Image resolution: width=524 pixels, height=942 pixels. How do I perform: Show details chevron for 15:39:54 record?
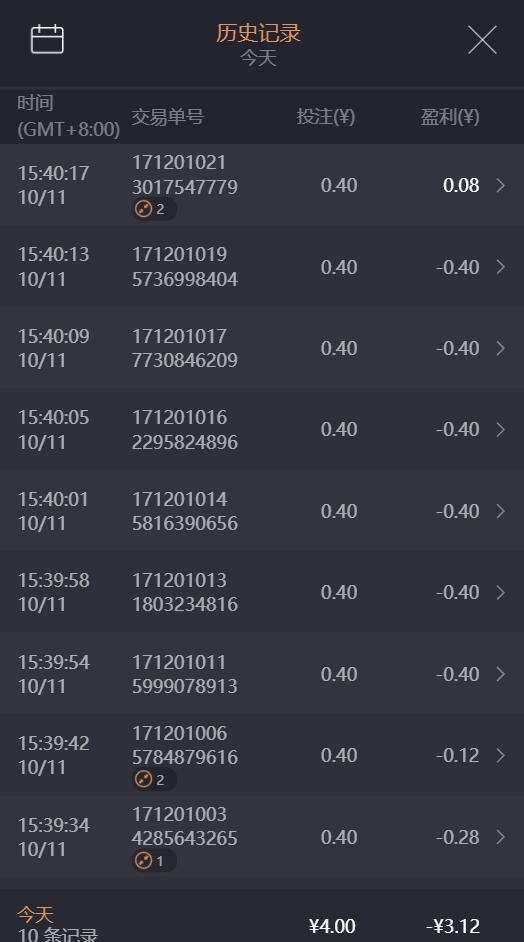point(501,674)
